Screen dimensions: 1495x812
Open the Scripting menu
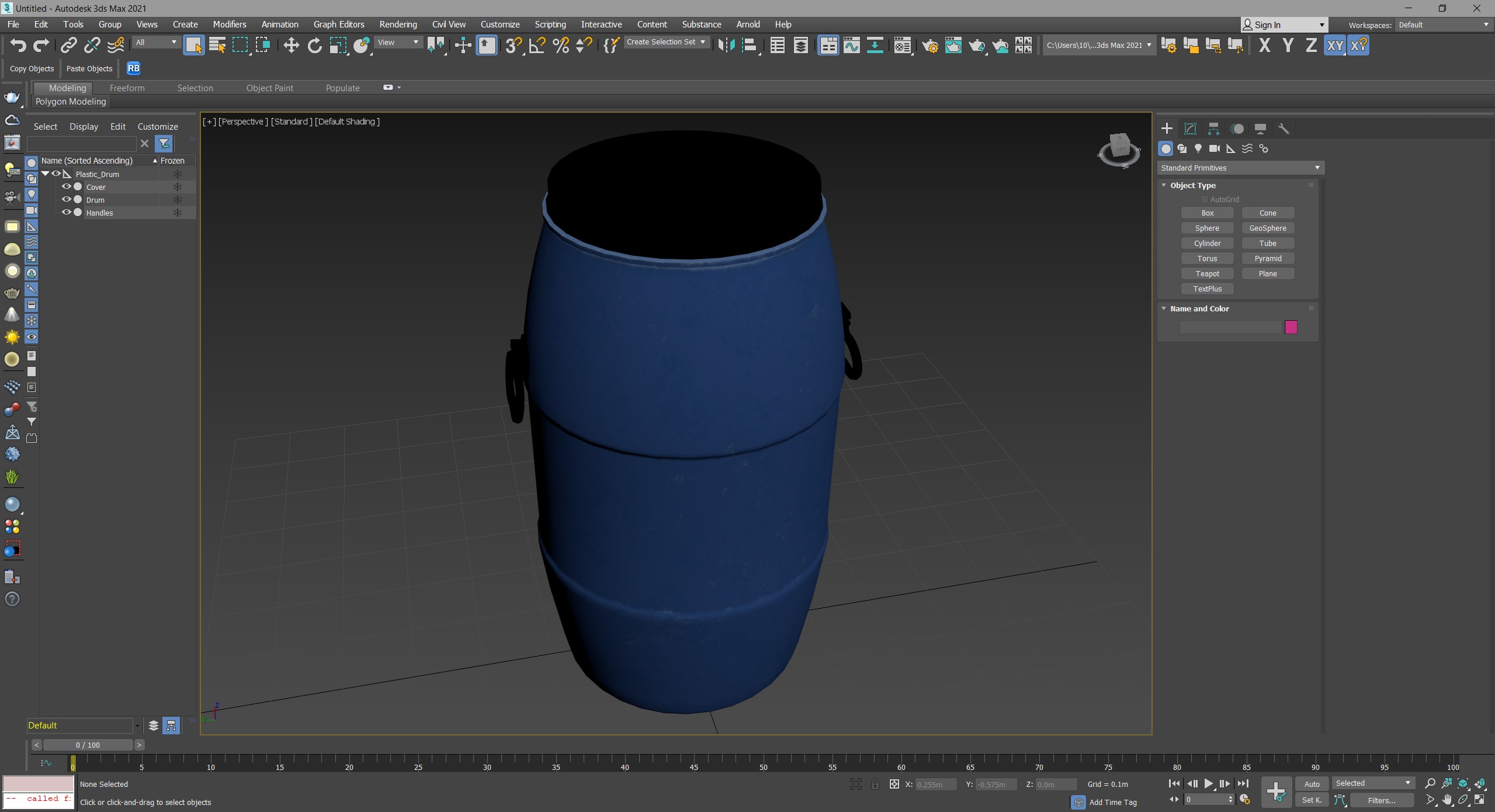[550, 25]
